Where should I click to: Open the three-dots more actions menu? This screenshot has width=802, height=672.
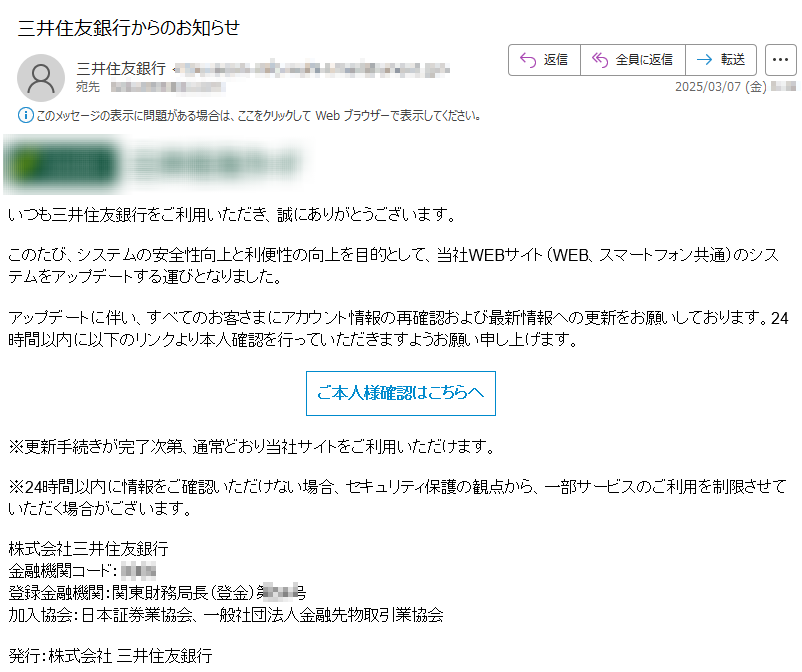781,60
